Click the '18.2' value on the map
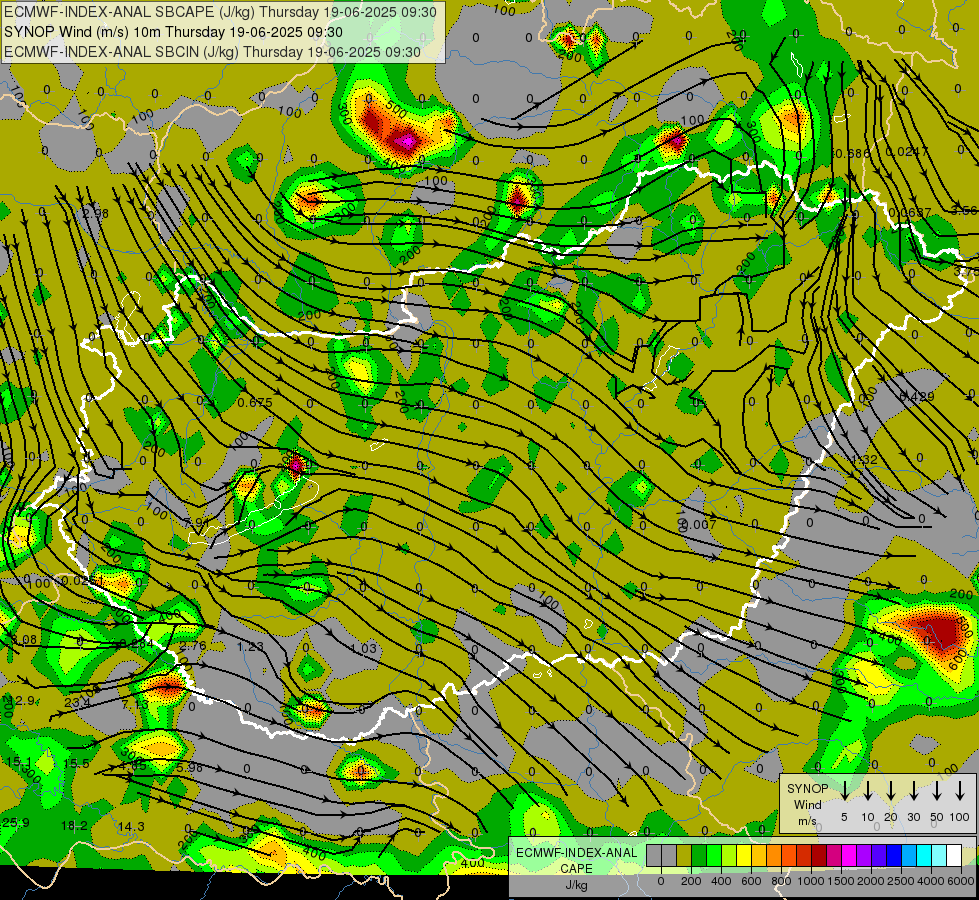Viewport: 979px width, 900px height. click(74, 826)
